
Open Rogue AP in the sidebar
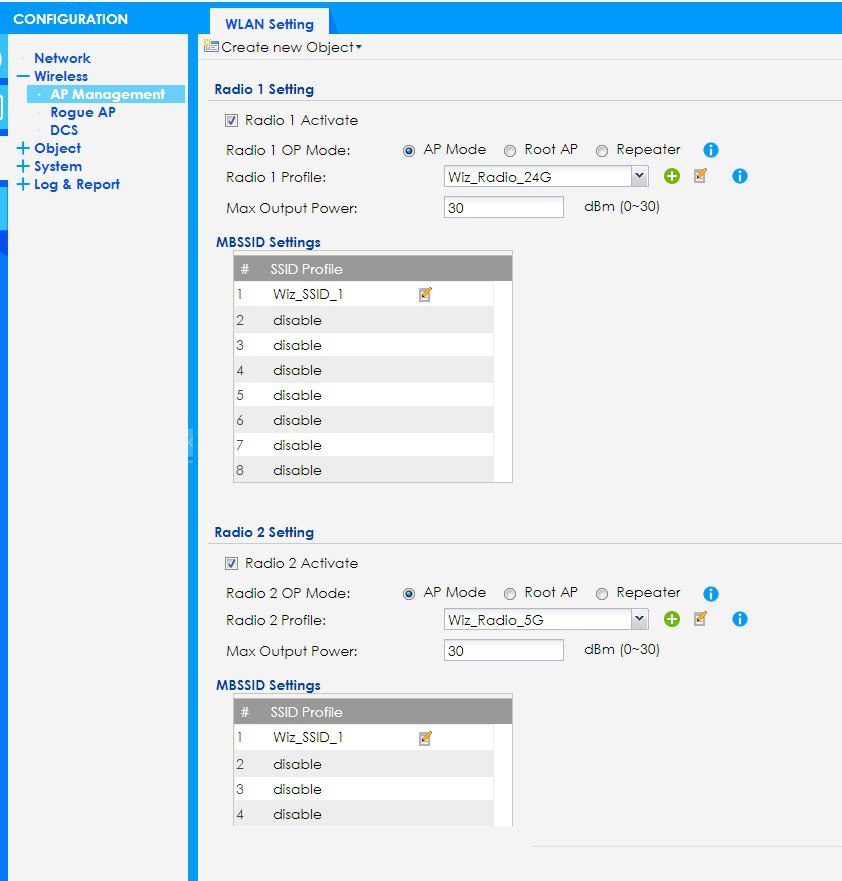click(83, 112)
